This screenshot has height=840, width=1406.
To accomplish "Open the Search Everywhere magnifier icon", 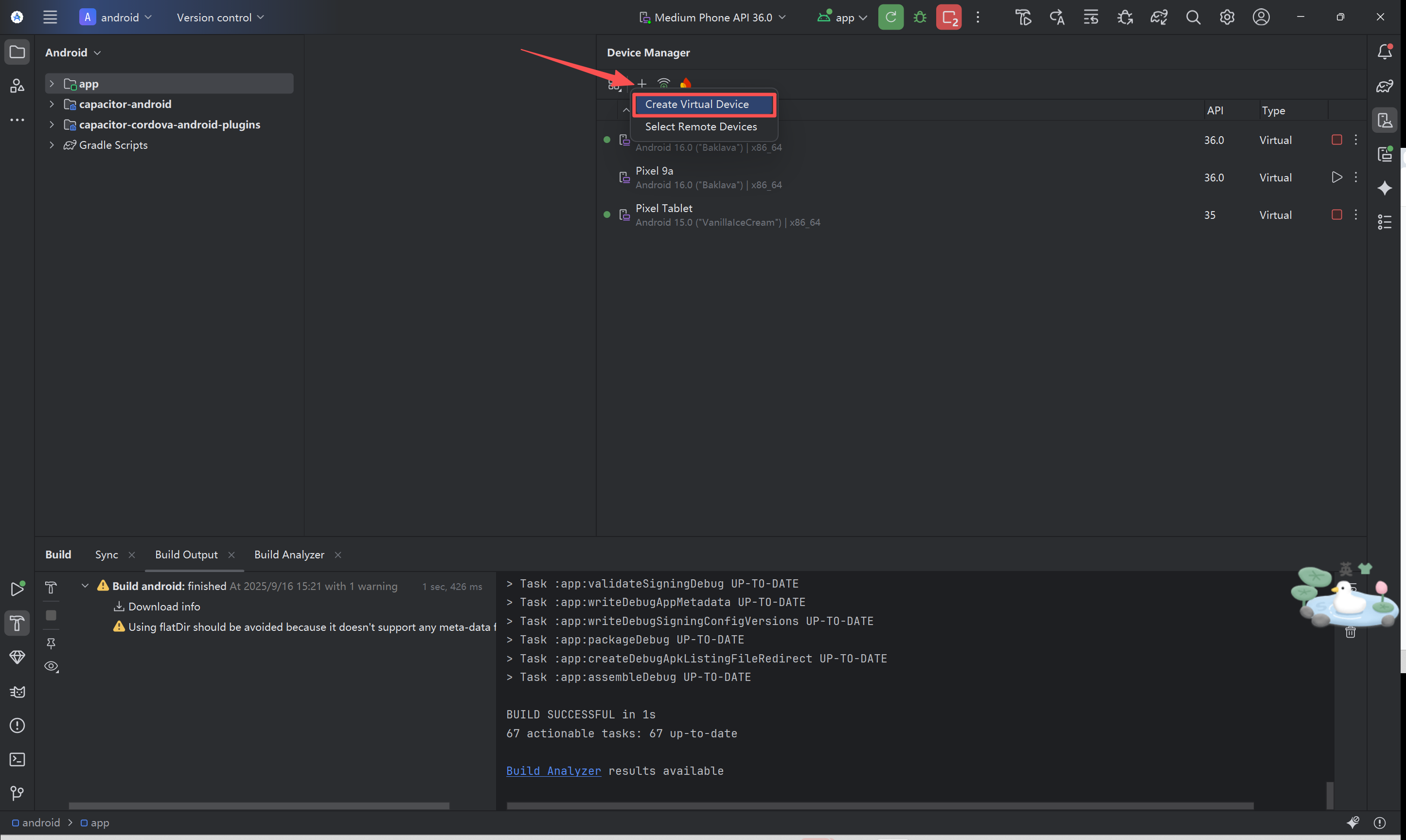I will click(1192, 17).
